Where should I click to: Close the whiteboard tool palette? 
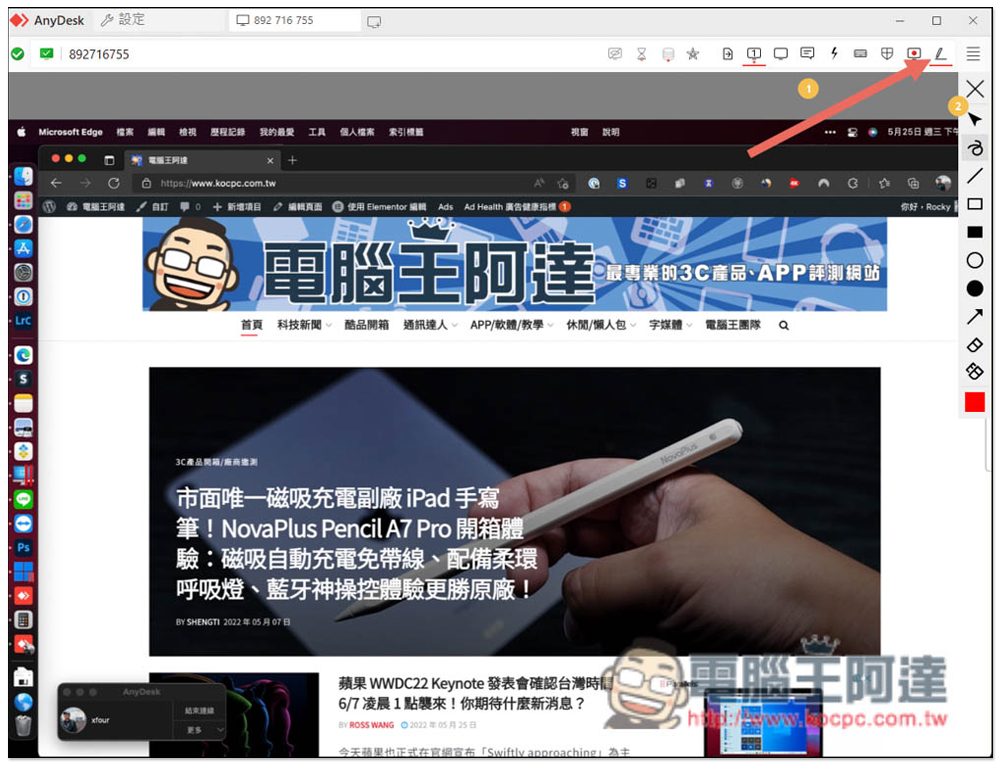[975, 89]
